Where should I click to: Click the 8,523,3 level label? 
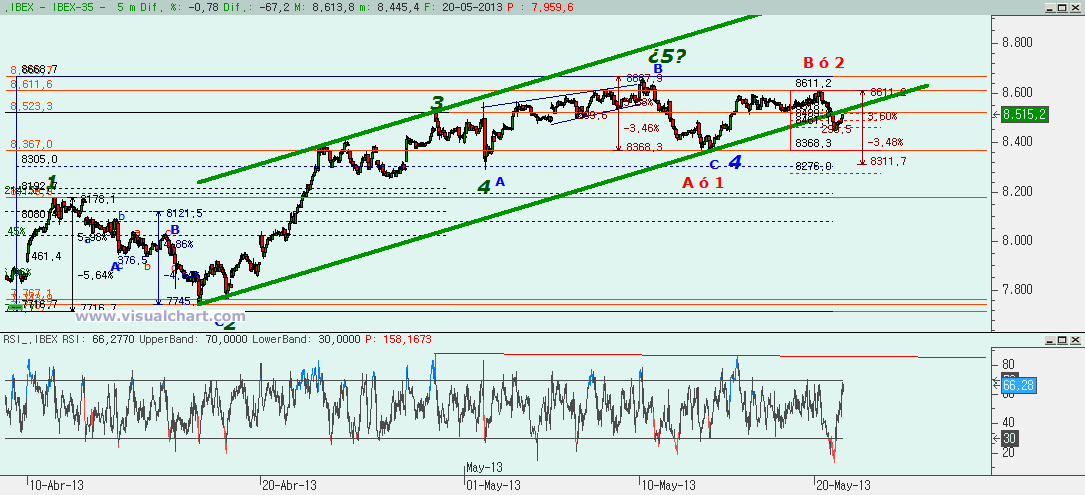tap(32, 107)
